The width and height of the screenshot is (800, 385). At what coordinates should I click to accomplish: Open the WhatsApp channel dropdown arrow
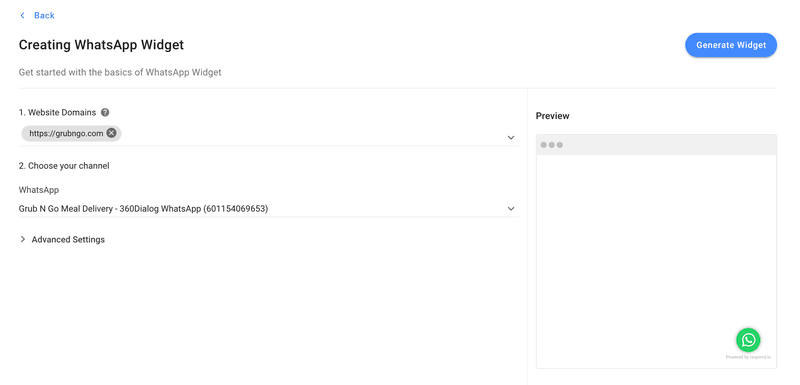click(511, 209)
